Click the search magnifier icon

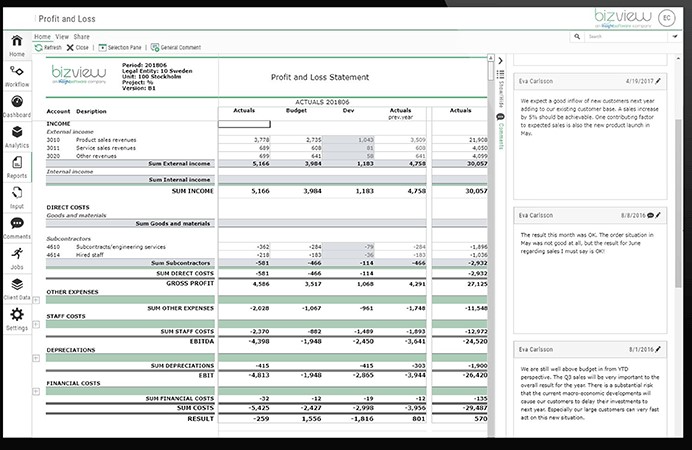(577, 37)
